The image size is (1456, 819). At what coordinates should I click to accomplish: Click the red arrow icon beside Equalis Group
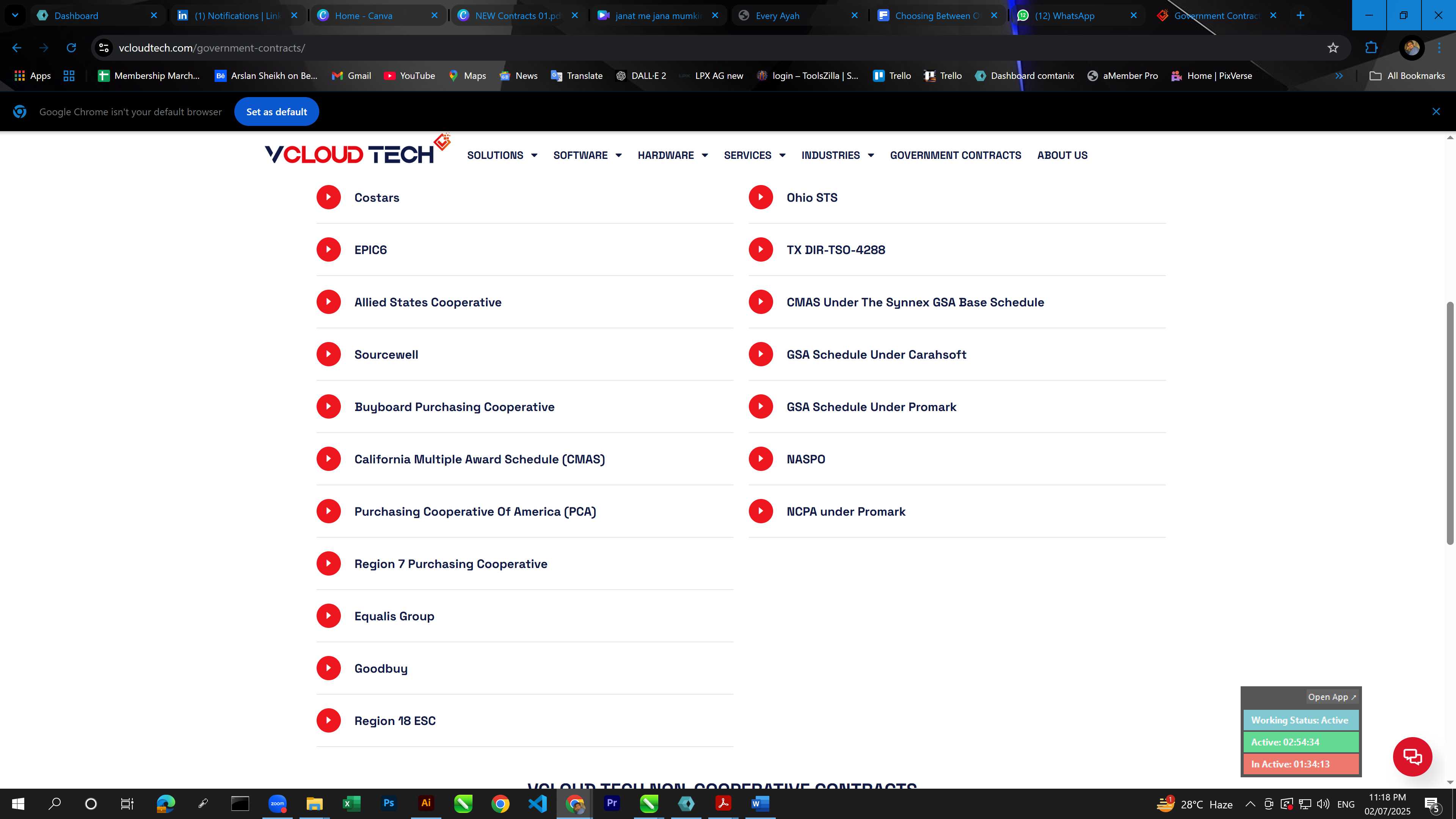(x=328, y=615)
